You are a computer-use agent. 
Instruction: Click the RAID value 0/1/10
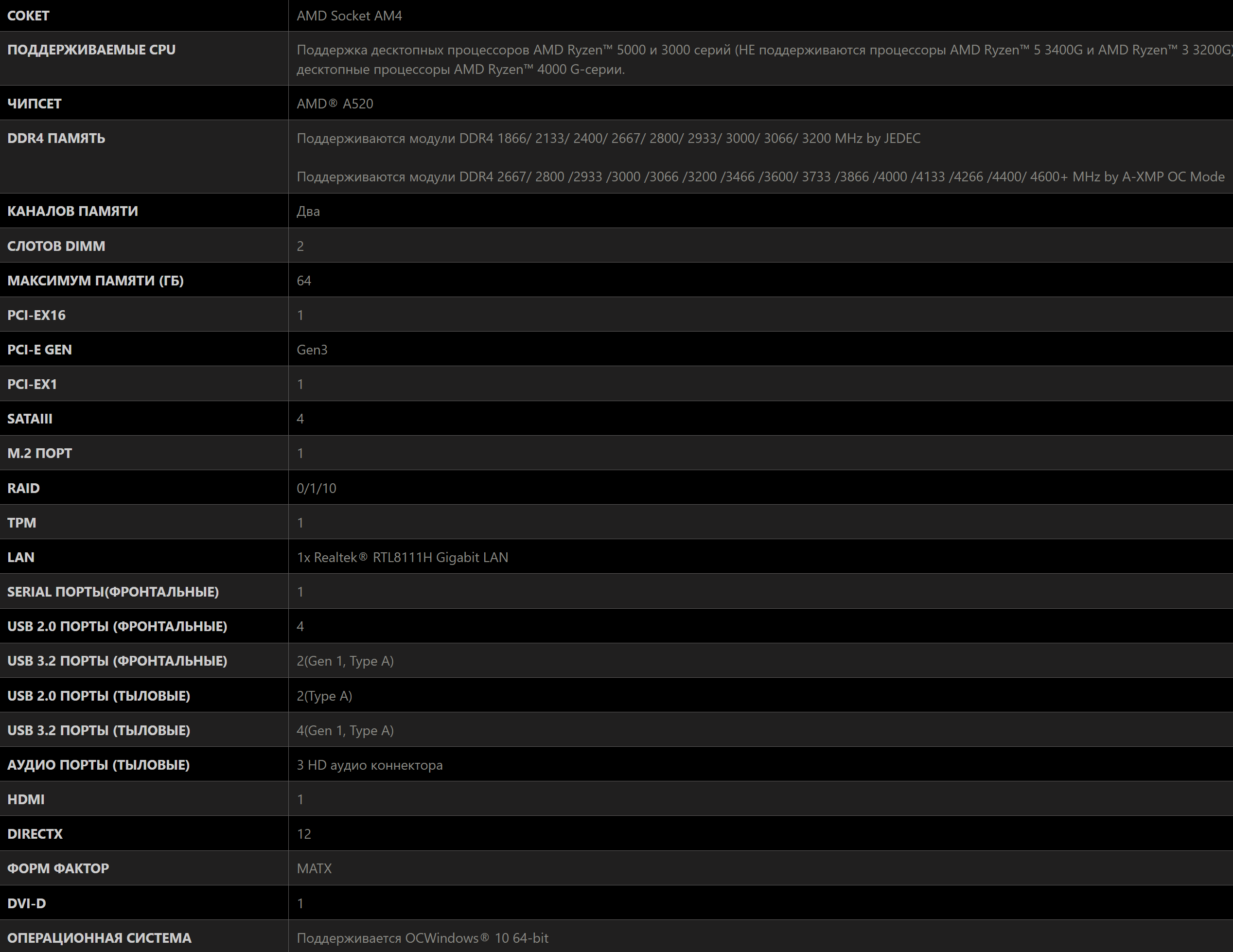316,489
